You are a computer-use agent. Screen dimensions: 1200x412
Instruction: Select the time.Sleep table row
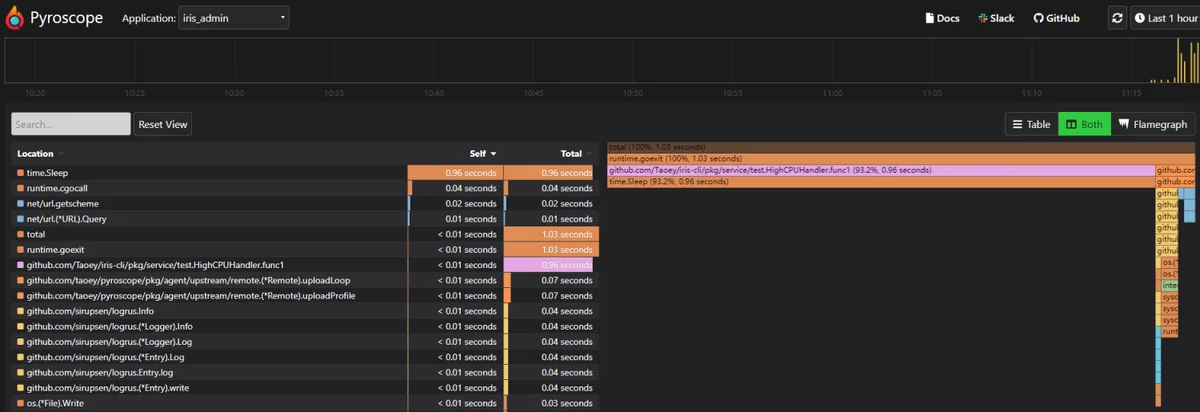(x=304, y=173)
